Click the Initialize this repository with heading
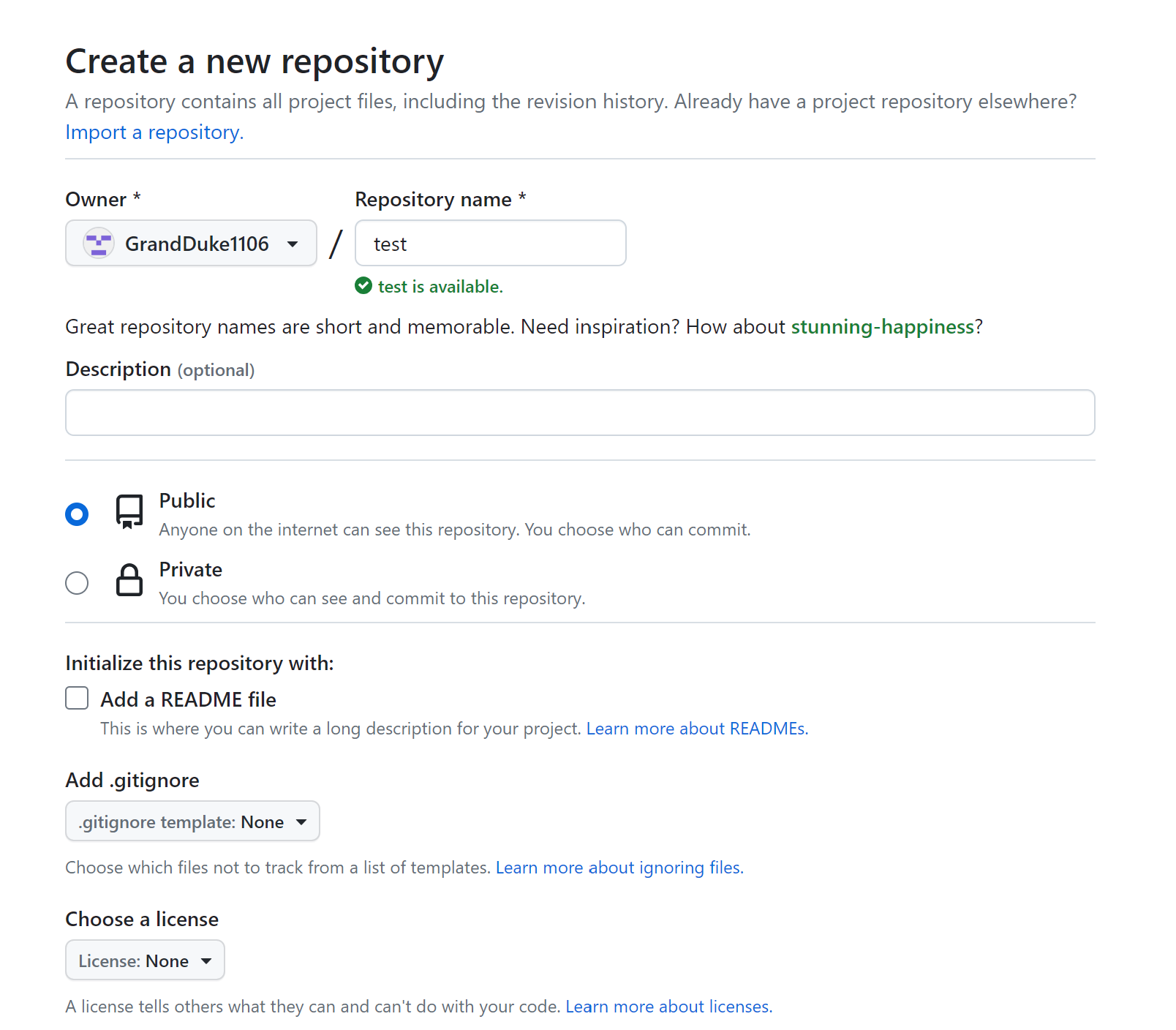1176x1030 pixels. pyautogui.click(x=200, y=663)
